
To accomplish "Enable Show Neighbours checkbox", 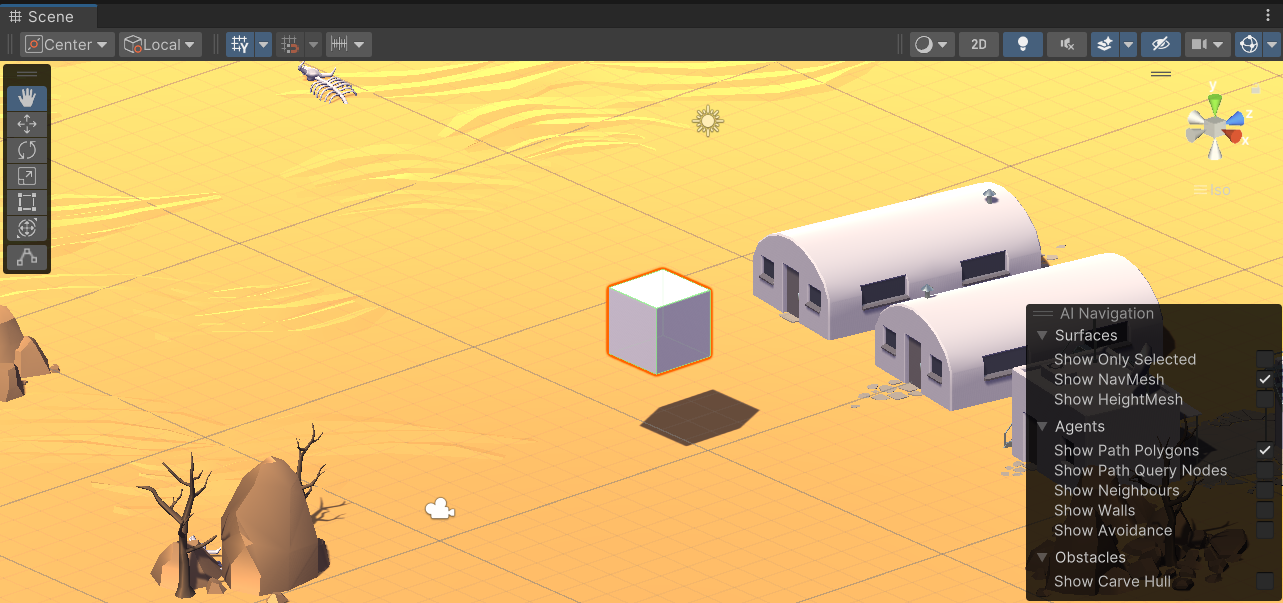I will [1266, 490].
